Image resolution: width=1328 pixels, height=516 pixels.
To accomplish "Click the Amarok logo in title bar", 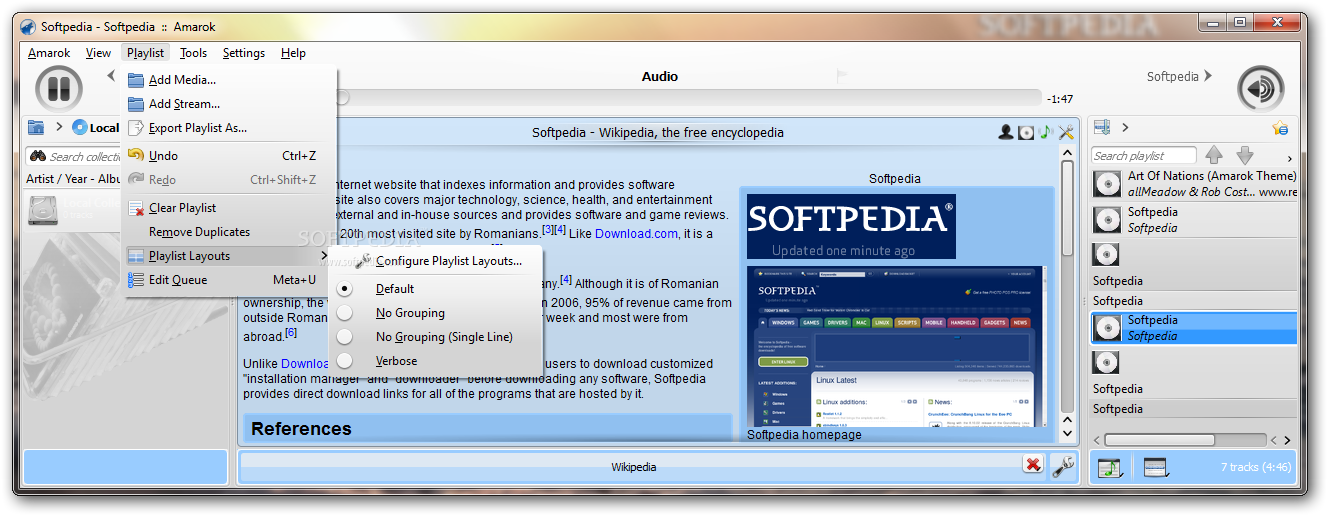I will click(x=28, y=27).
